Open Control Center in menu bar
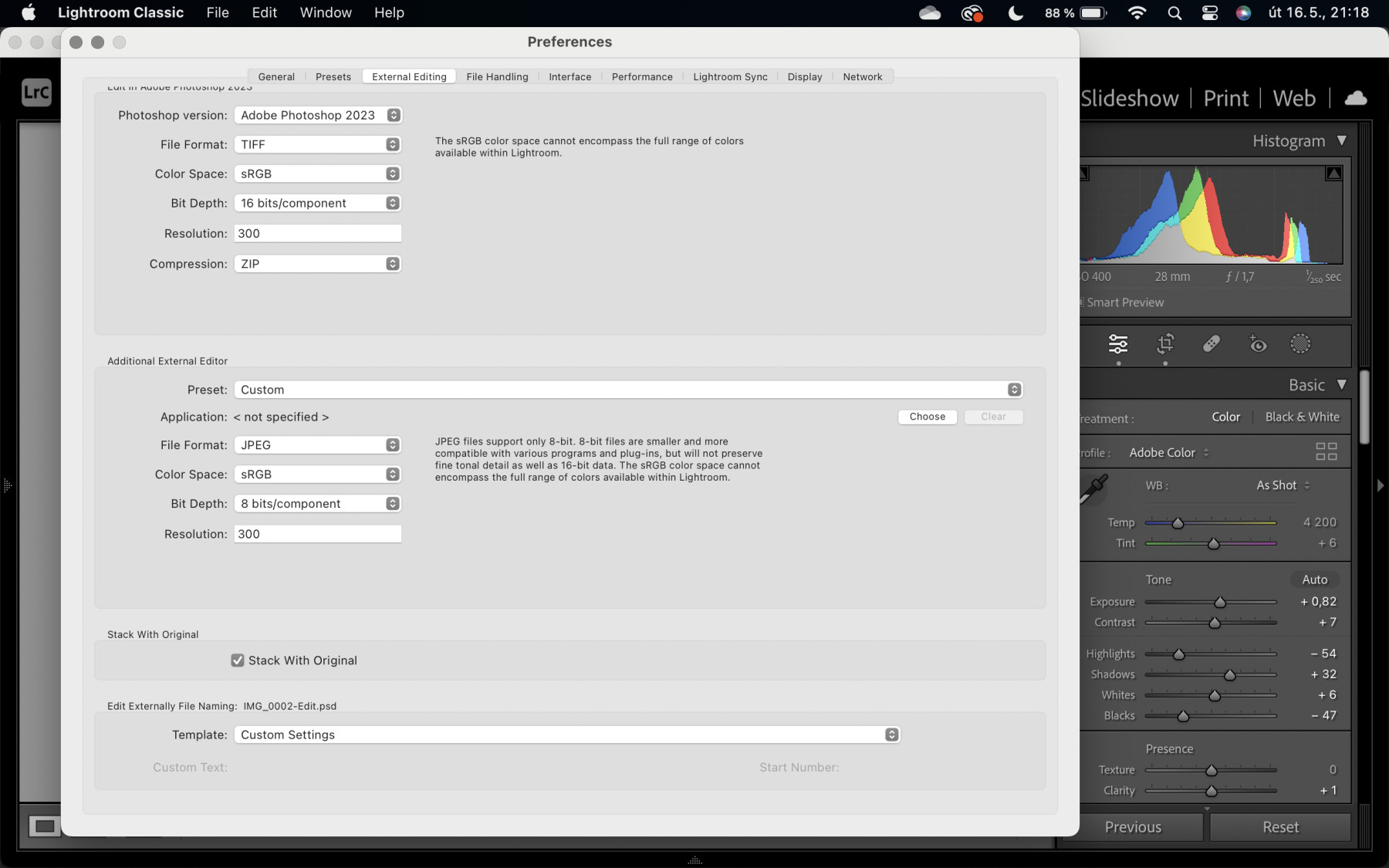The height and width of the screenshot is (868, 1389). tap(1209, 12)
